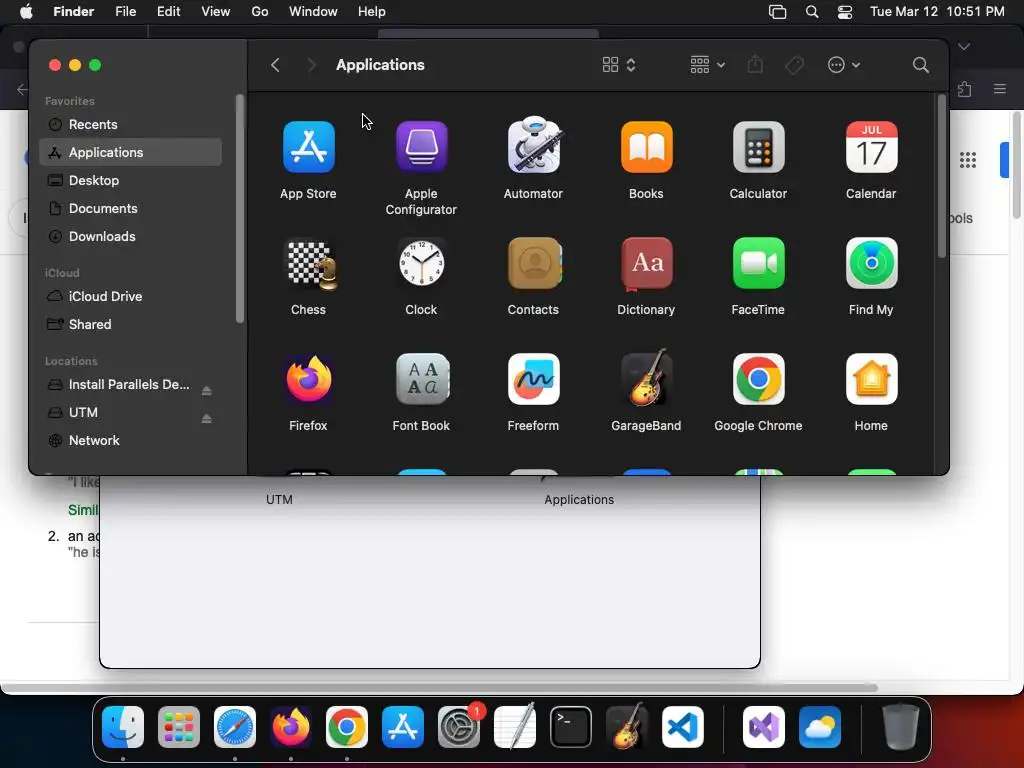Open Apple Configurator app icon
Image resolution: width=1024 pixels, height=768 pixels.
421,147
